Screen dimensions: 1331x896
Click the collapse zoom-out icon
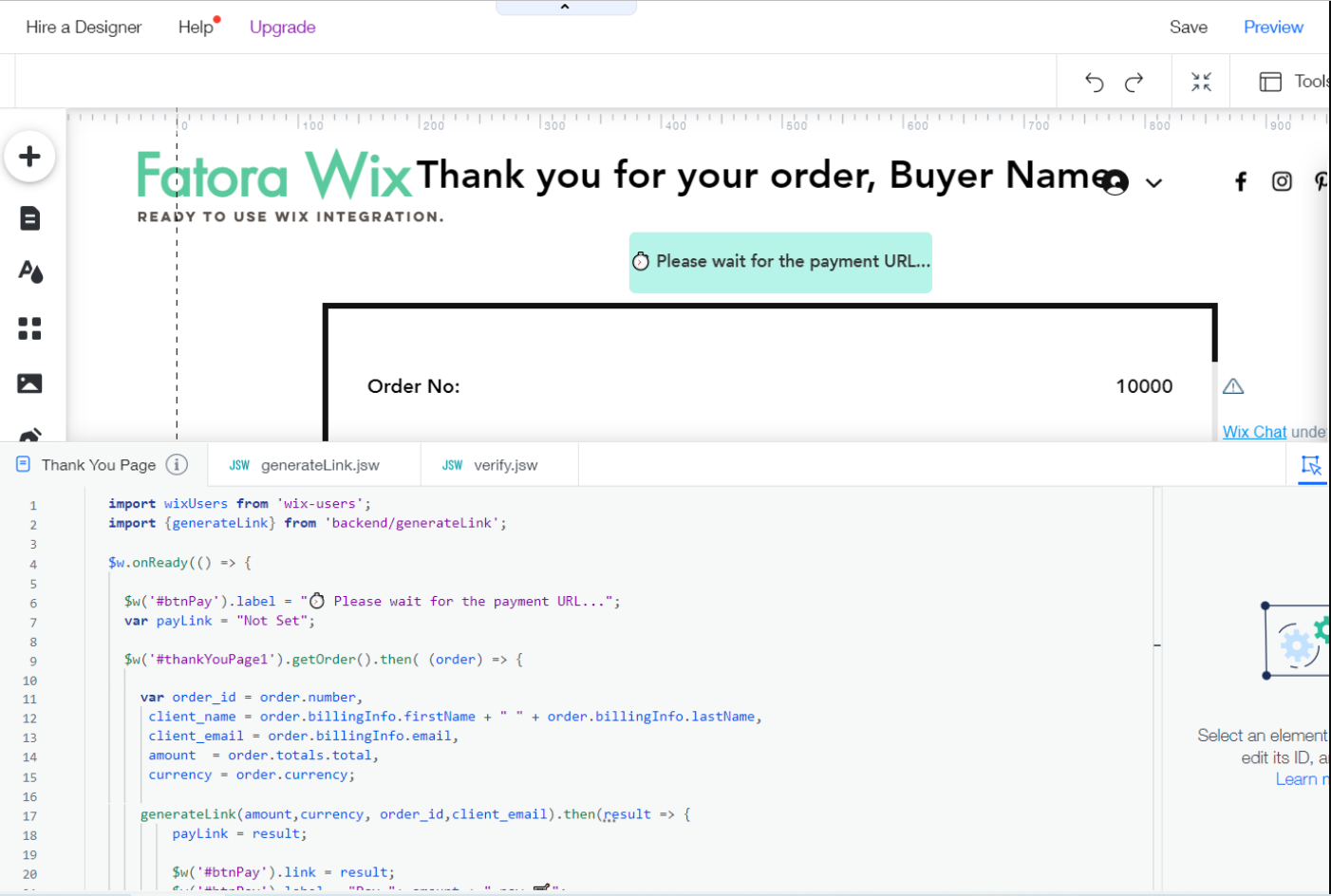pos(1201,83)
